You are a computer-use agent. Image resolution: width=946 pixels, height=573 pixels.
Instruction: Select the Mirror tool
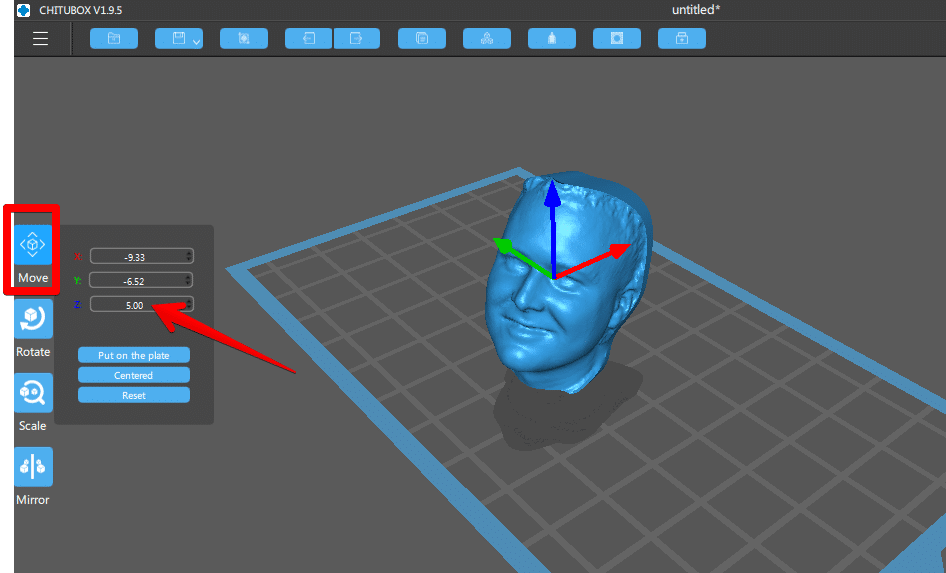click(x=33, y=466)
